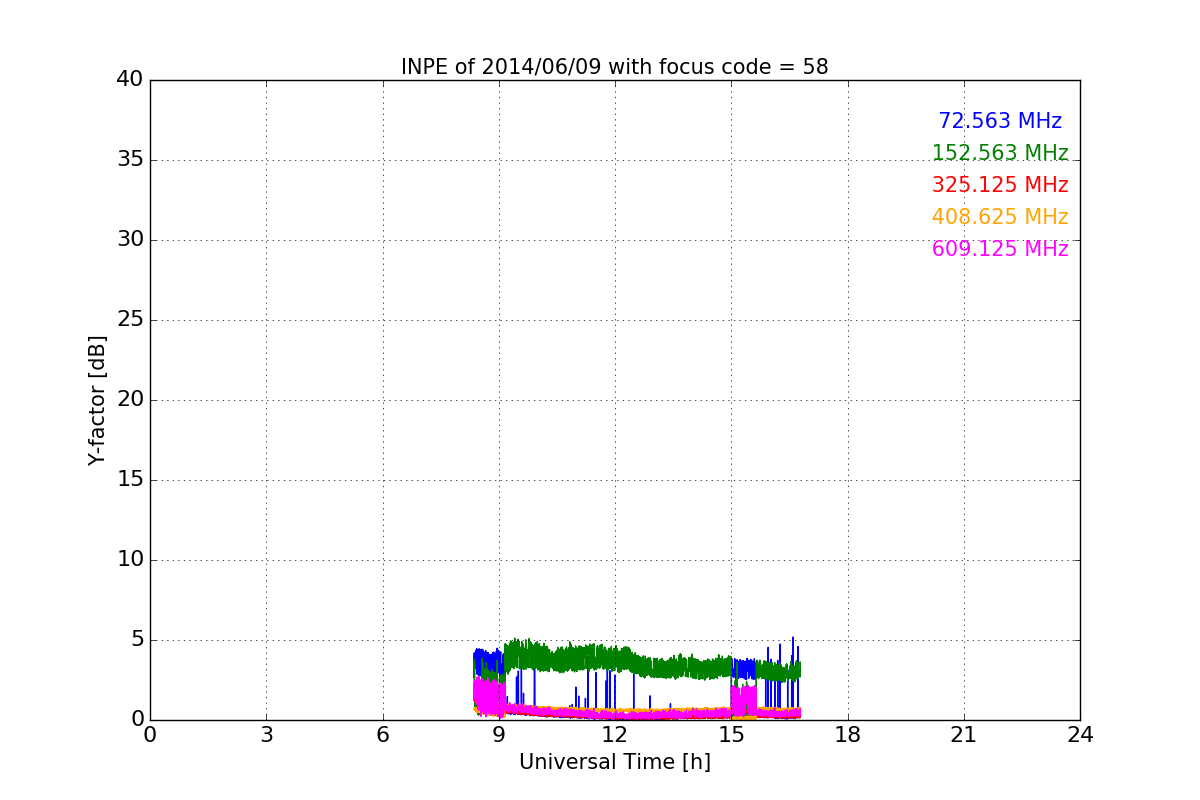1200x800 pixels.
Task: Click the y-axis tick label '20'
Action: (130, 400)
